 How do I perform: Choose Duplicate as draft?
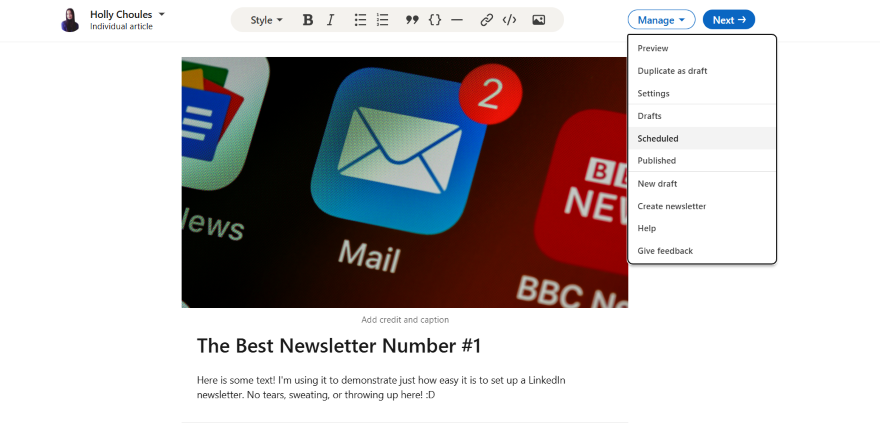pyautogui.click(x=702, y=71)
